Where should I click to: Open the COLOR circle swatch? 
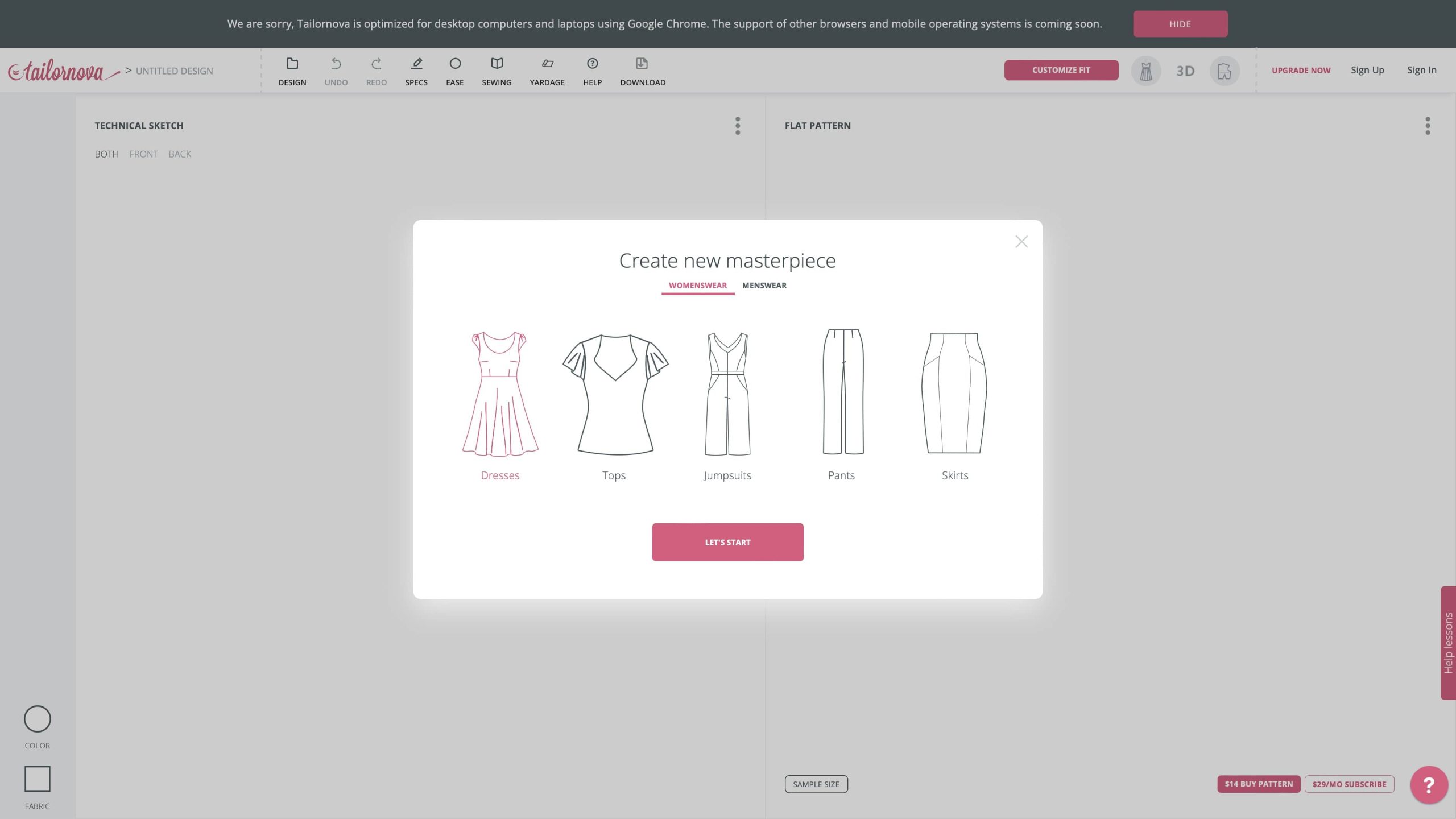pyautogui.click(x=37, y=719)
